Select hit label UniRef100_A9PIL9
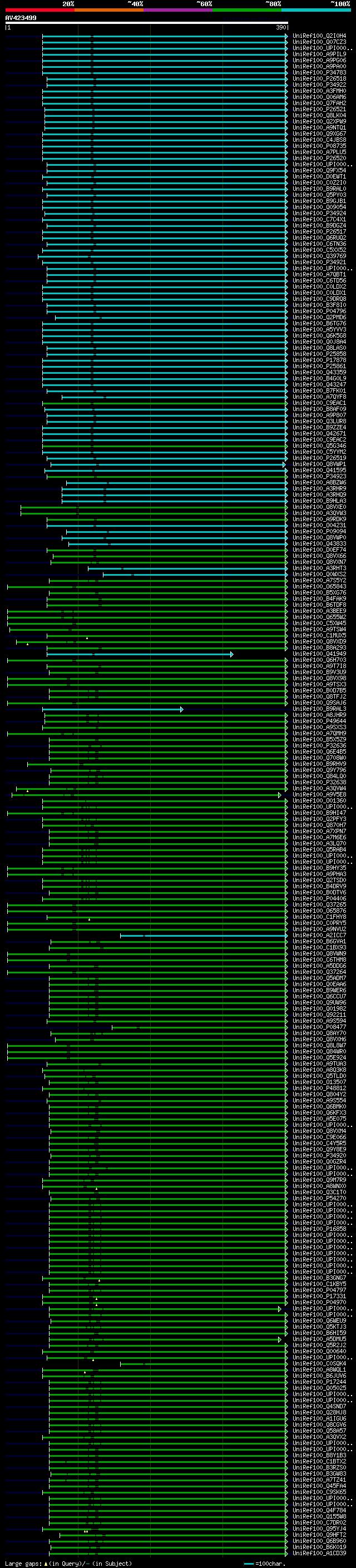 pyautogui.click(x=319, y=54)
